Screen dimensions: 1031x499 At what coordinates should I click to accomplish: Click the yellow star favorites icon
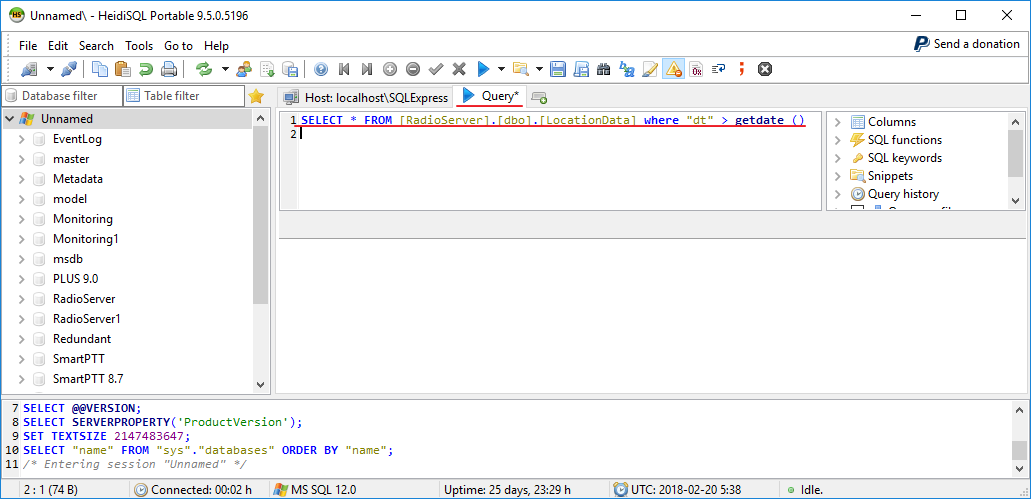[256, 97]
